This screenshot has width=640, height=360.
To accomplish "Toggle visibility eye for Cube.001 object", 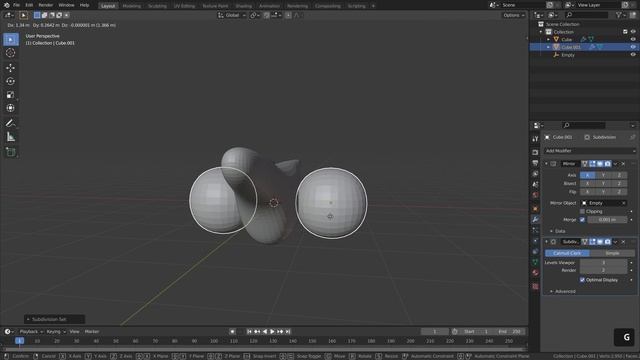I will (x=633, y=47).
